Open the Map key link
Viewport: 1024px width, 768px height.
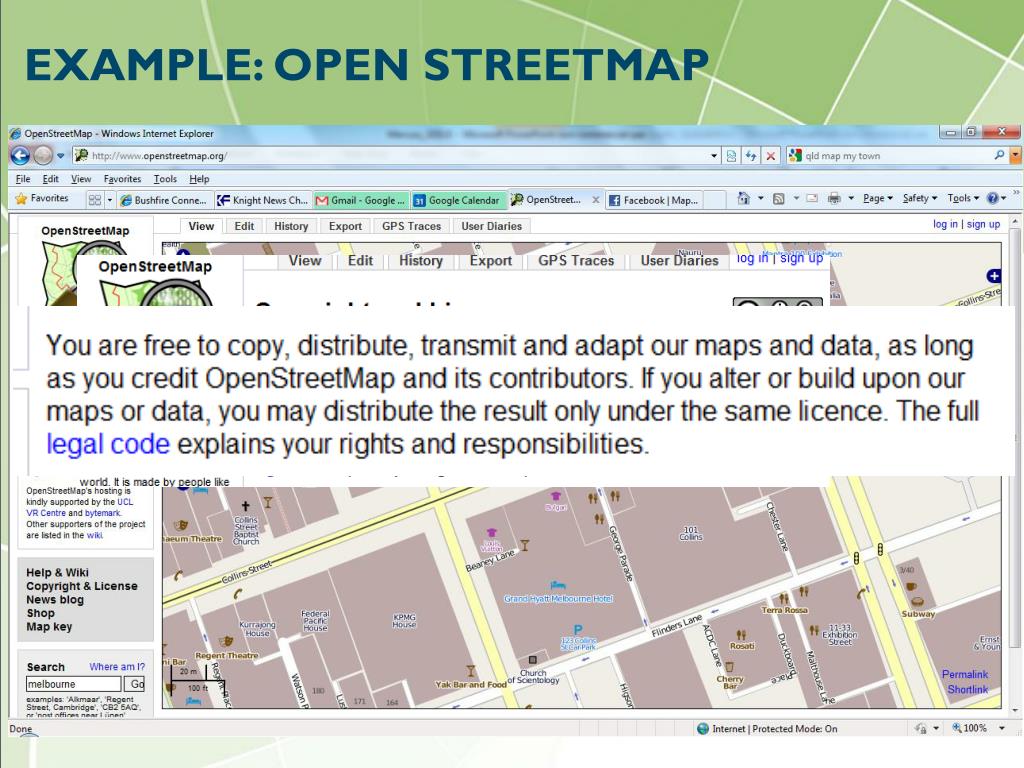[49, 627]
